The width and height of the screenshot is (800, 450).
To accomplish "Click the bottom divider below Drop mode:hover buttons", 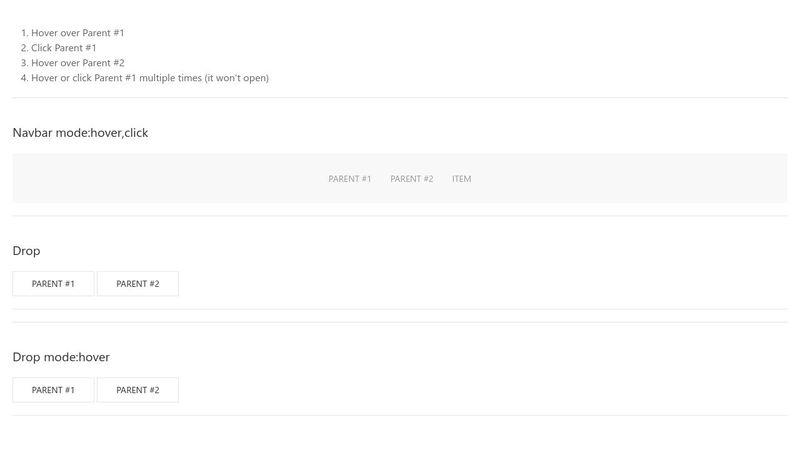I will 400,415.
